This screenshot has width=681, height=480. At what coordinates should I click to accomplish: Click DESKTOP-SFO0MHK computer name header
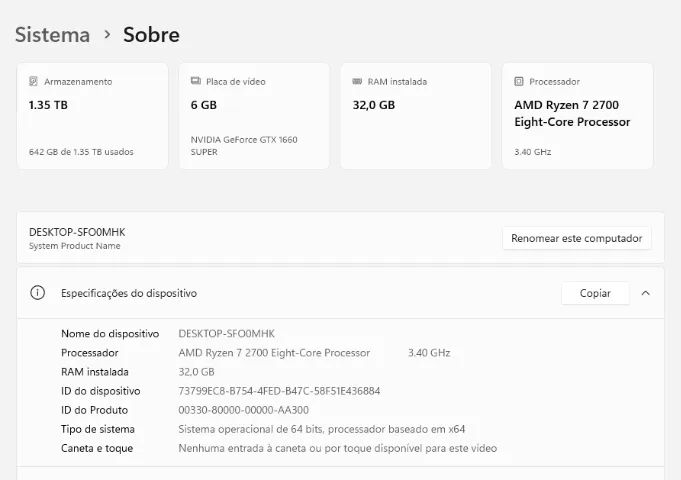tap(77, 232)
